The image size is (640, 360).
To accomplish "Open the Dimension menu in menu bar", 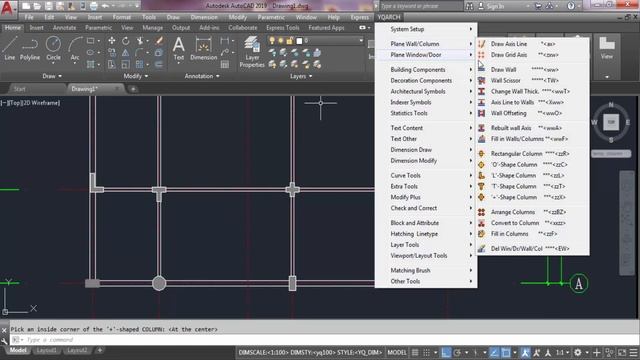I will 204,17.
